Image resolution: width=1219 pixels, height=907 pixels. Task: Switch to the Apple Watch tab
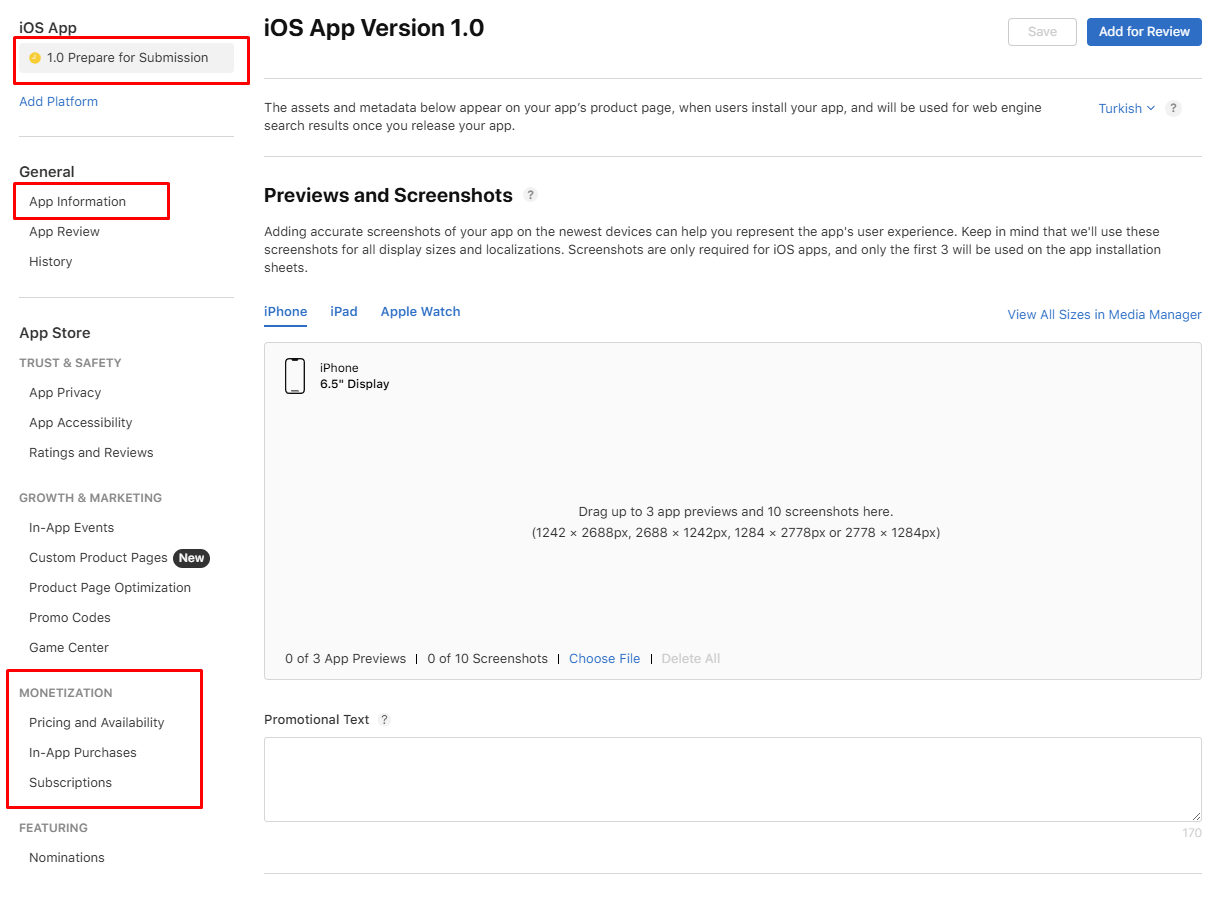tap(420, 312)
